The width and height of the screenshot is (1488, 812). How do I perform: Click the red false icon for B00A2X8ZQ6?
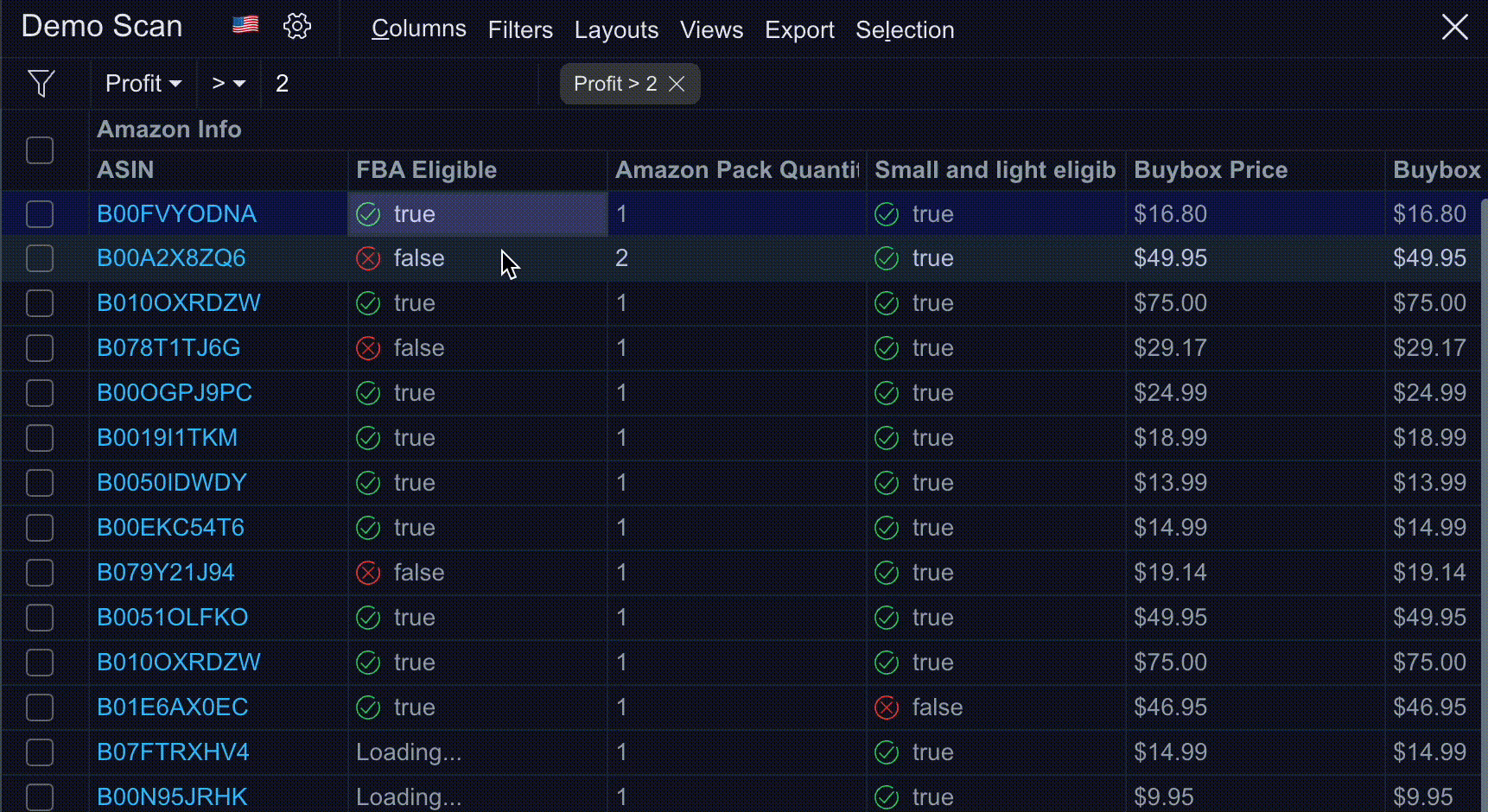tap(368, 258)
